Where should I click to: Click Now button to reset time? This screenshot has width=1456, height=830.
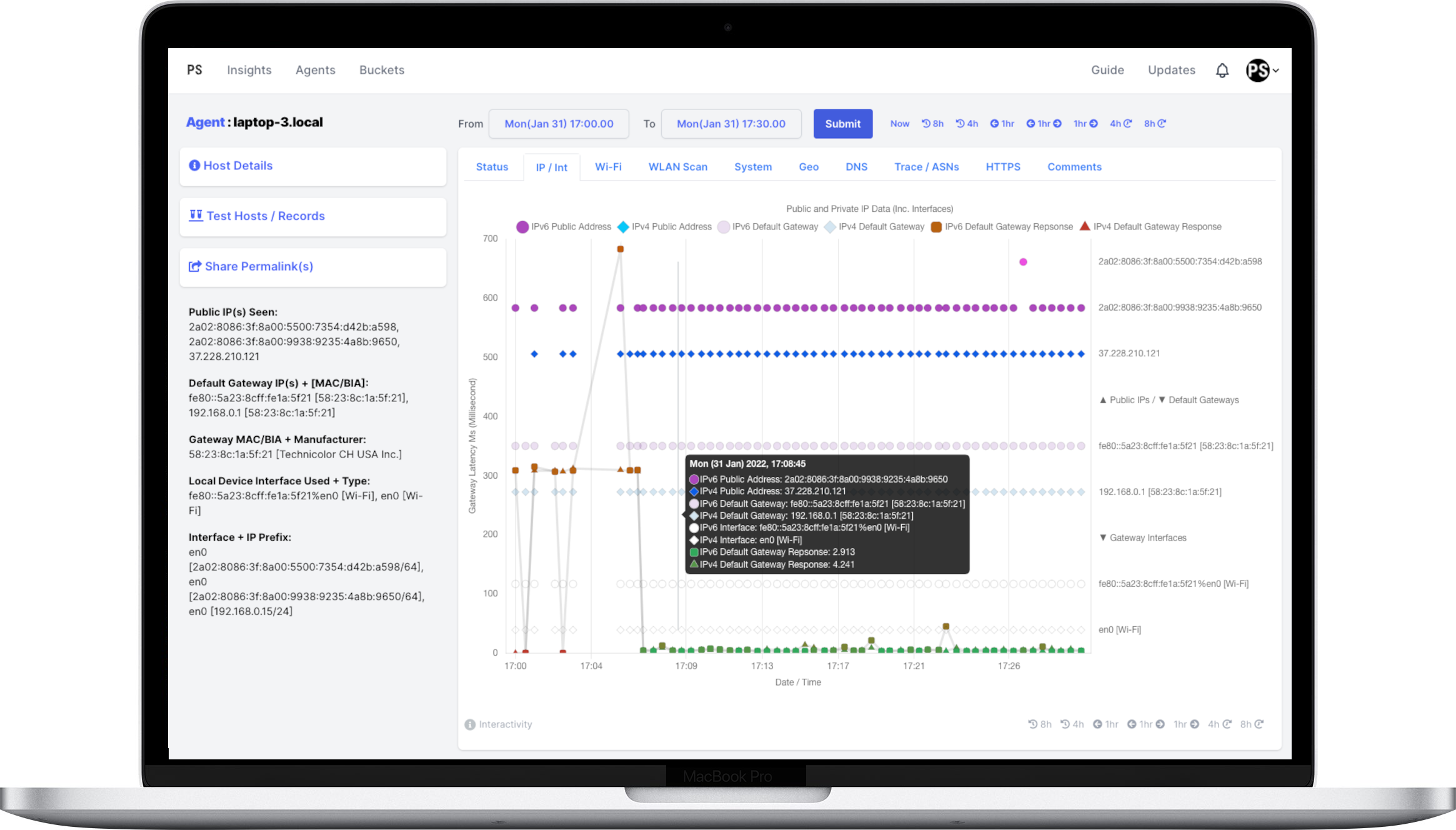tap(898, 123)
